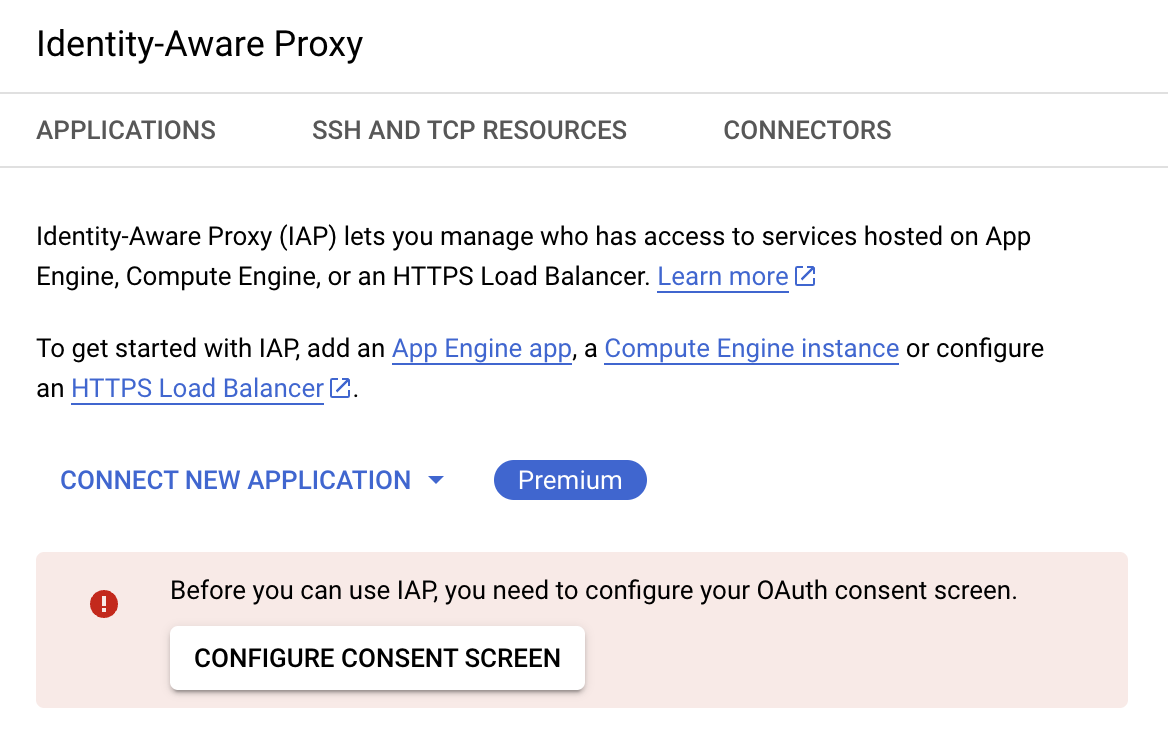Click external-link icon beside Learn more
Viewport: 1168px width, 740px height.
[x=805, y=276]
